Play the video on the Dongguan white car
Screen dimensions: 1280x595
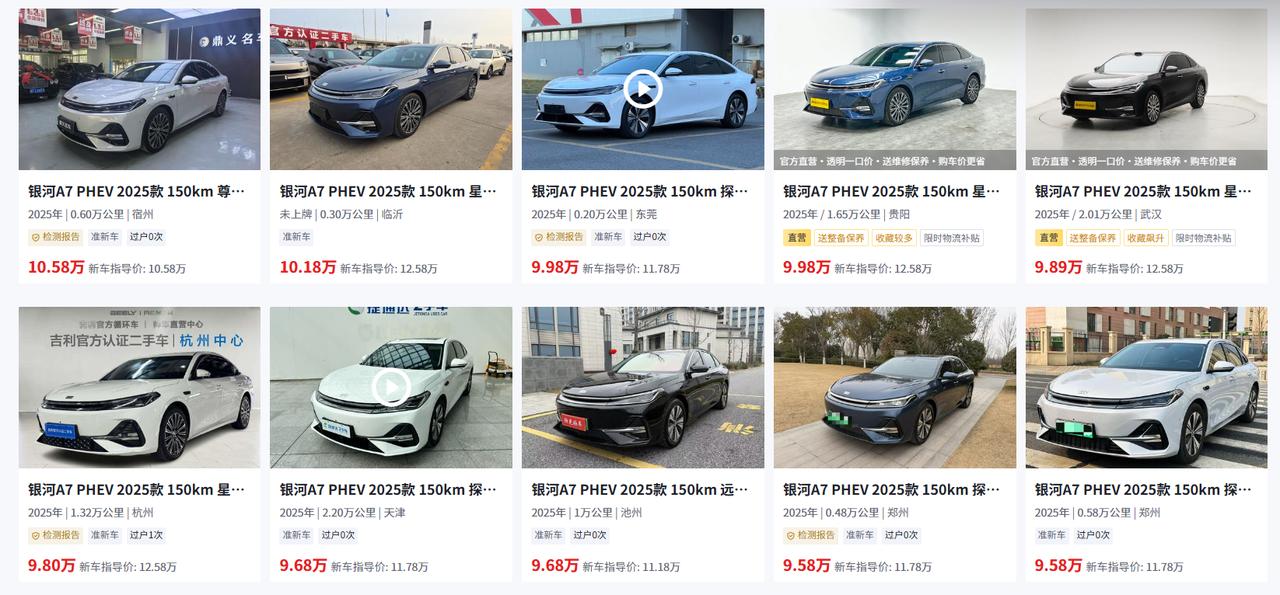point(642,89)
